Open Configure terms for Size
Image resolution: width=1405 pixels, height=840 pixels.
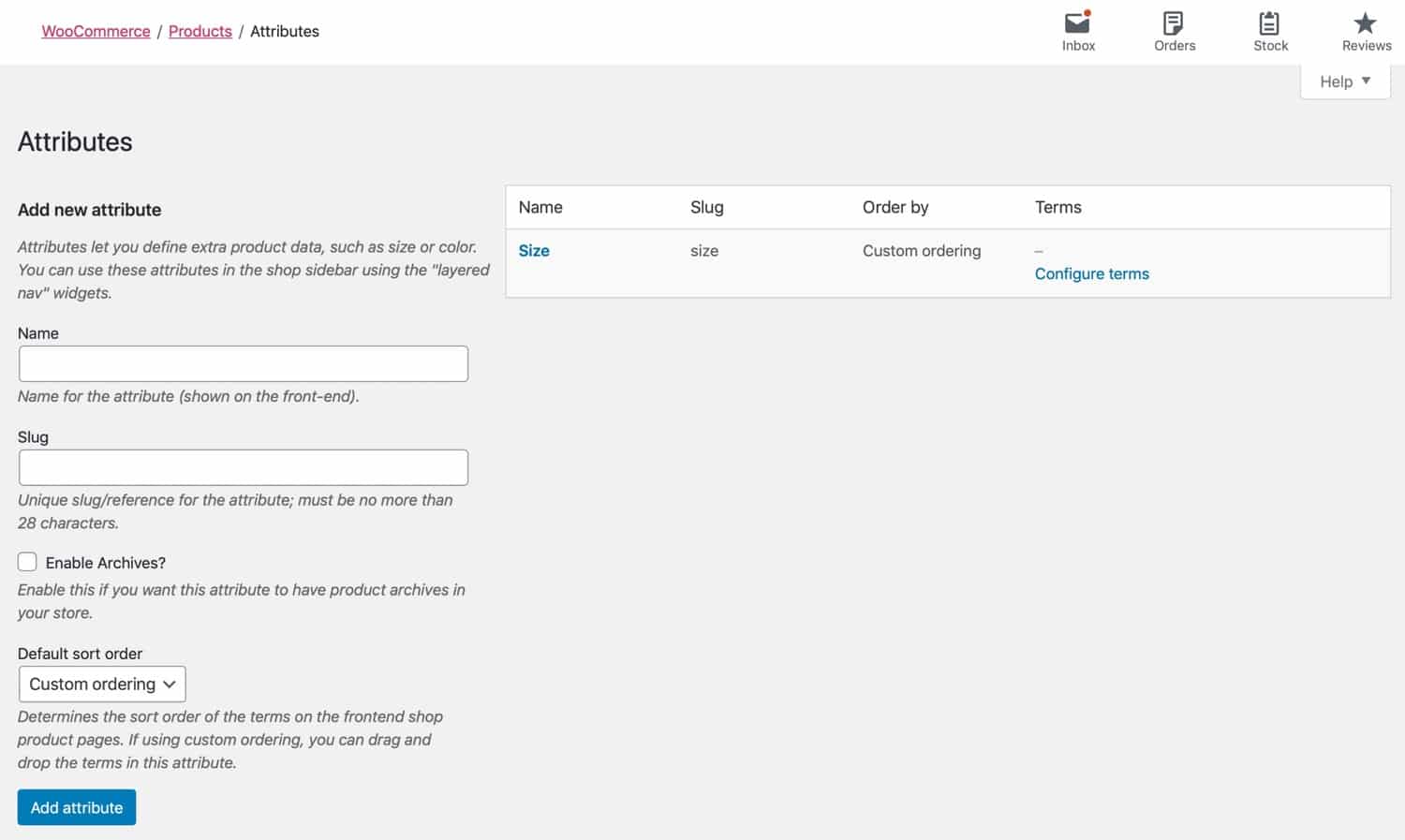click(x=1091, y=273)
